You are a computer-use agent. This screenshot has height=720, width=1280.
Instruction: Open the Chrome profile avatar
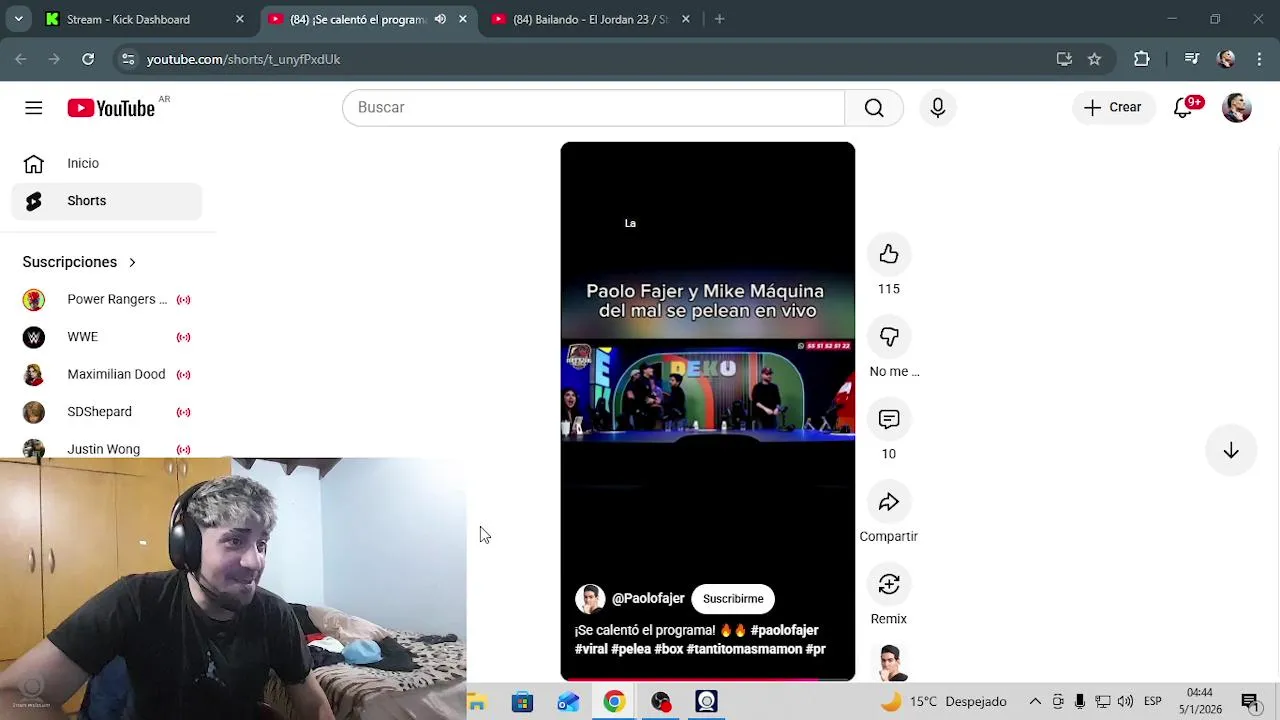tap(1226, 59)
